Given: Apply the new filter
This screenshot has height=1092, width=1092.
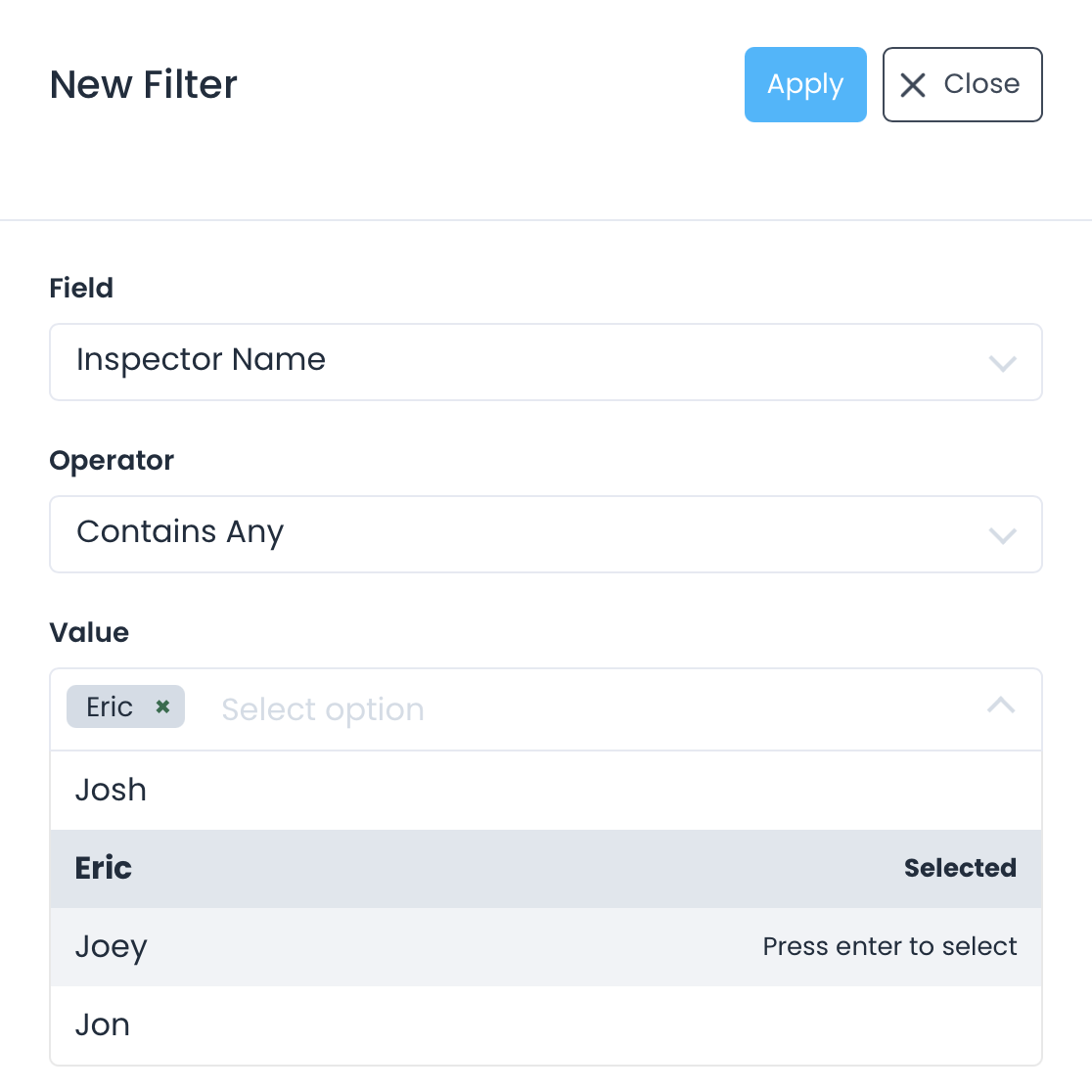Looking at the screenshot, I should point(805,85).
